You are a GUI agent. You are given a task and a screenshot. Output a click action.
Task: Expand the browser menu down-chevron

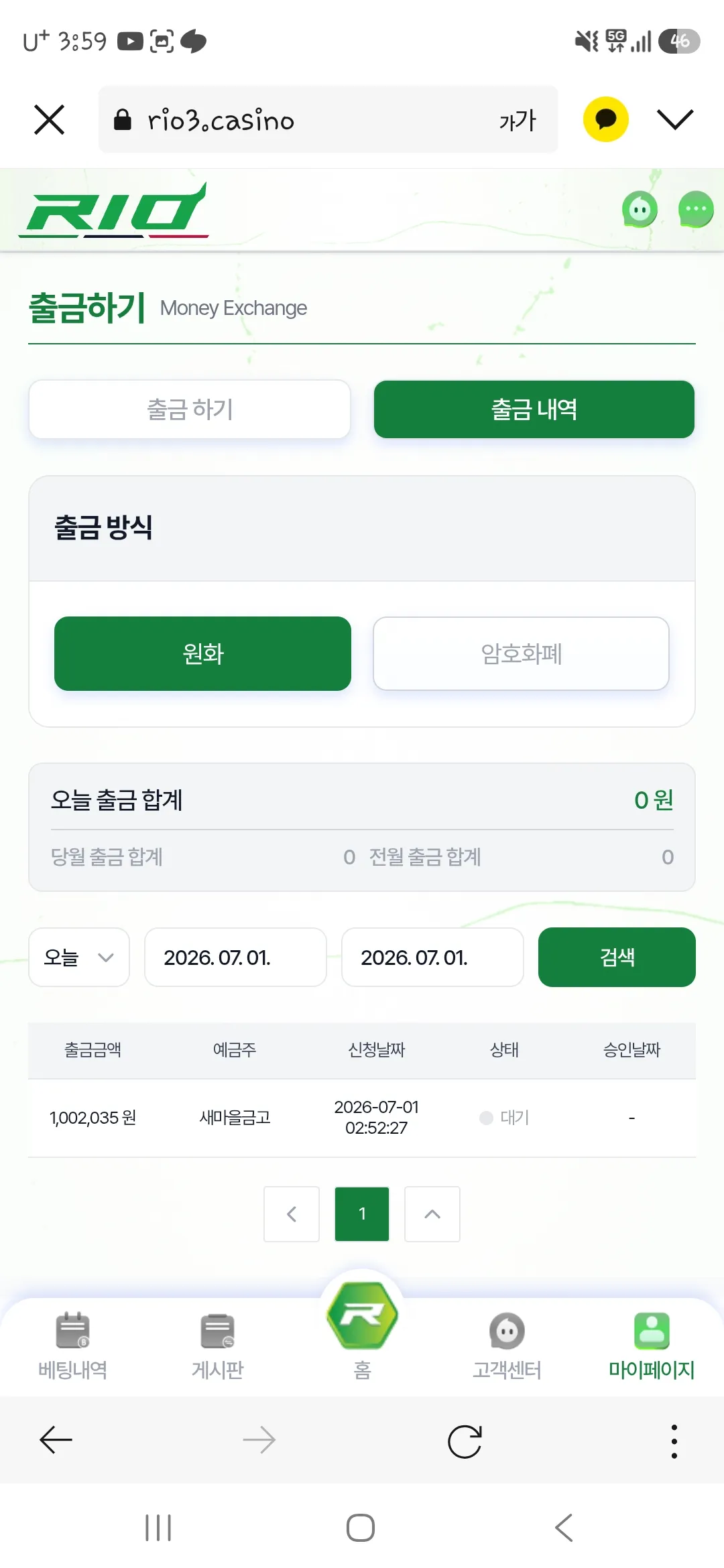674,119
